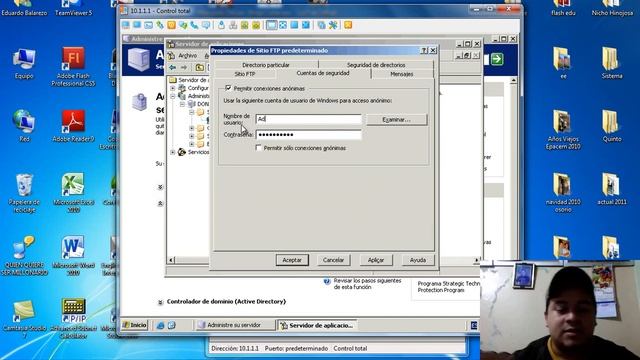Click the Administre su servidor scrollbar up arrow

pos(513,80)
